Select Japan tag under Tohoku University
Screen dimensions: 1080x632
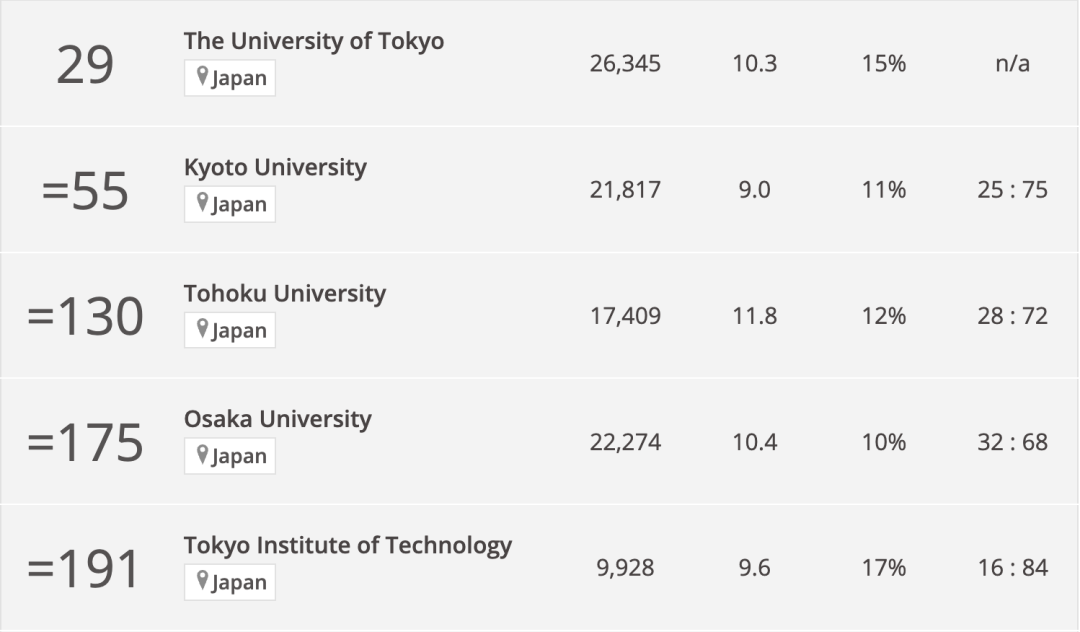[238, 330]
